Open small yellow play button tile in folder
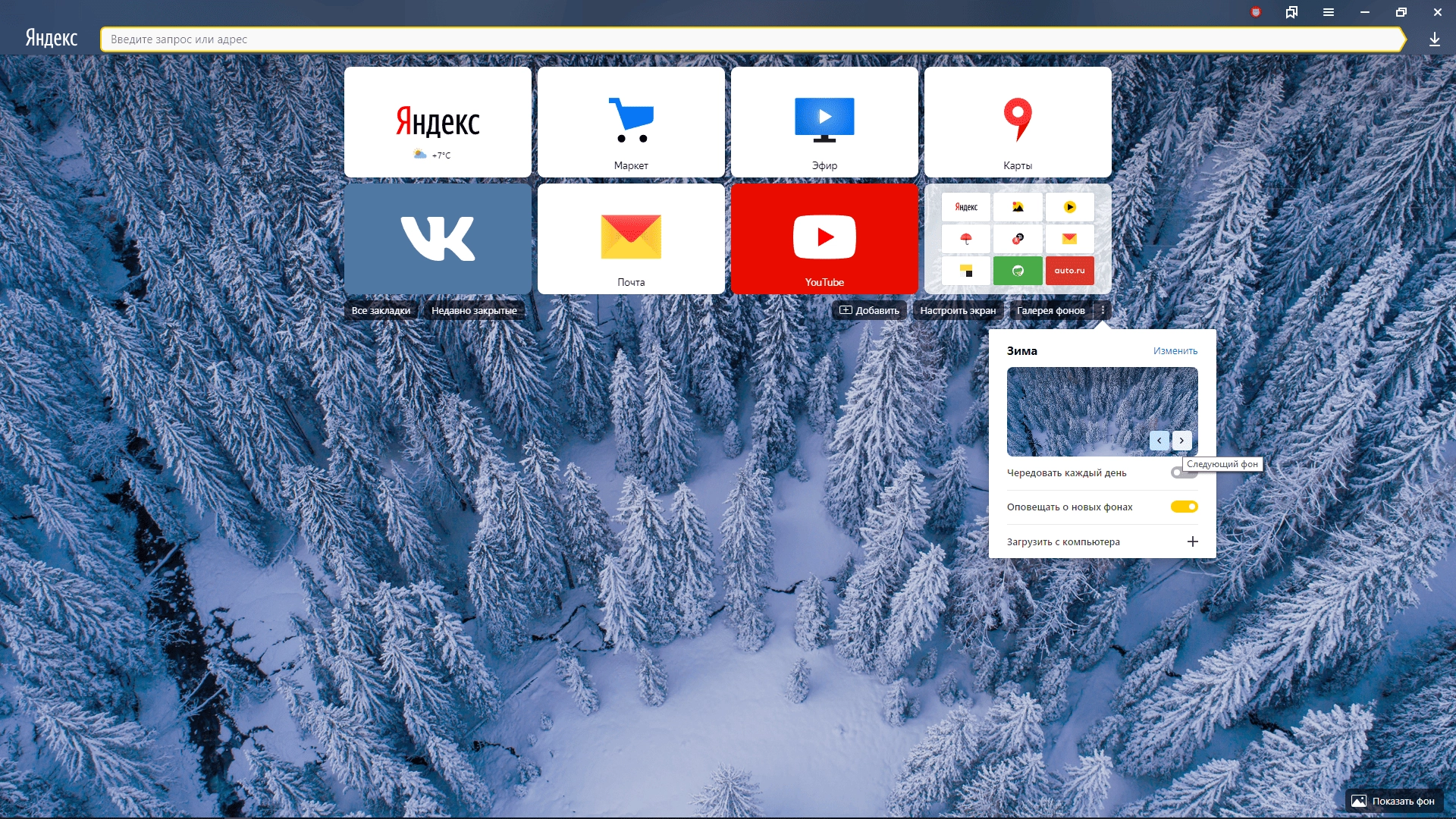Screen dimensions: 1456x819 click(x=1069, y=207)
